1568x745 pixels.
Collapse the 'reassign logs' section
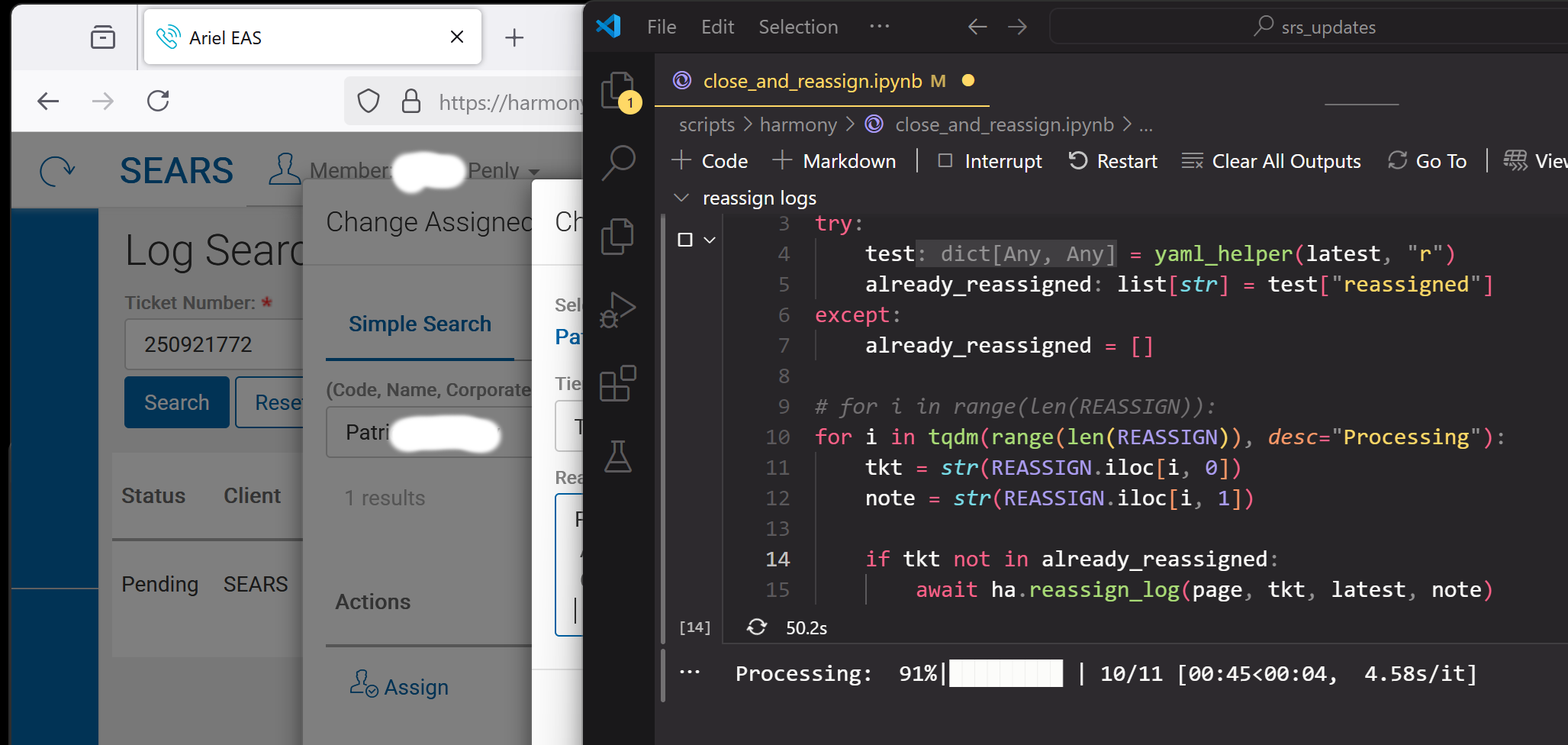click(x=681, y=198)
